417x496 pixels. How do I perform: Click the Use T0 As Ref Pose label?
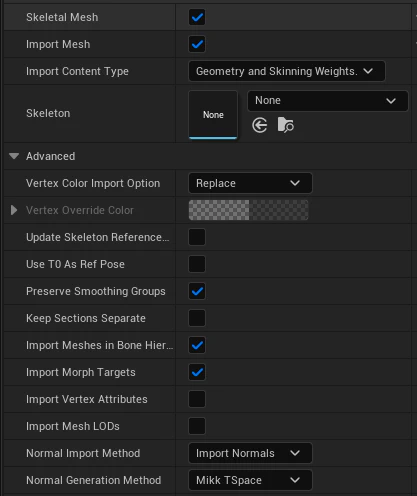pyautogui.click(x=75, y=264)
